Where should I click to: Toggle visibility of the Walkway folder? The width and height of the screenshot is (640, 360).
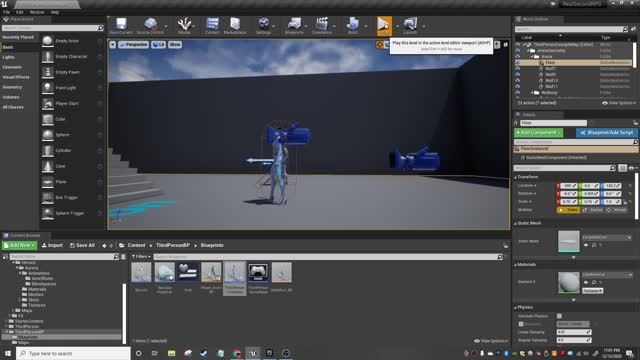tap(518, 93)
